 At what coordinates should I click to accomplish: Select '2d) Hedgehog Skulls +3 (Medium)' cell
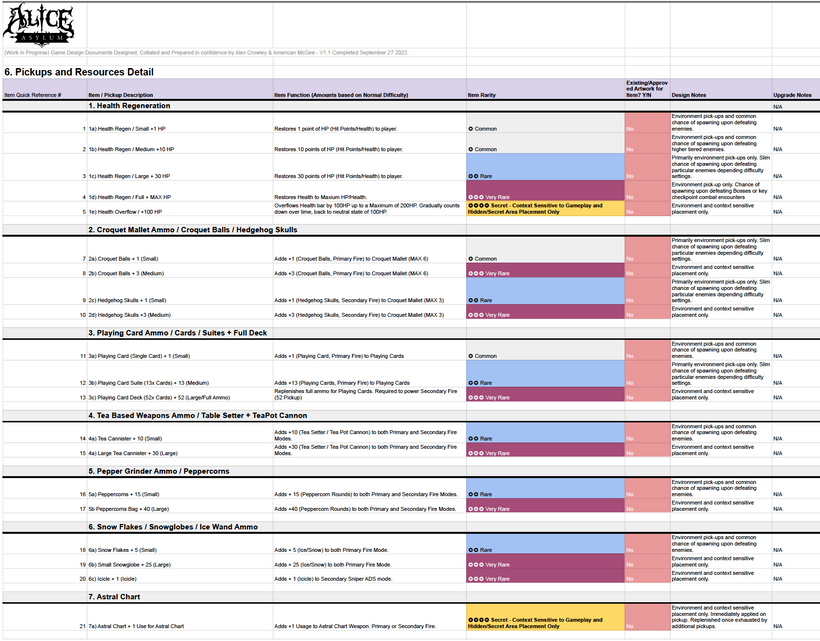[180, 312]
